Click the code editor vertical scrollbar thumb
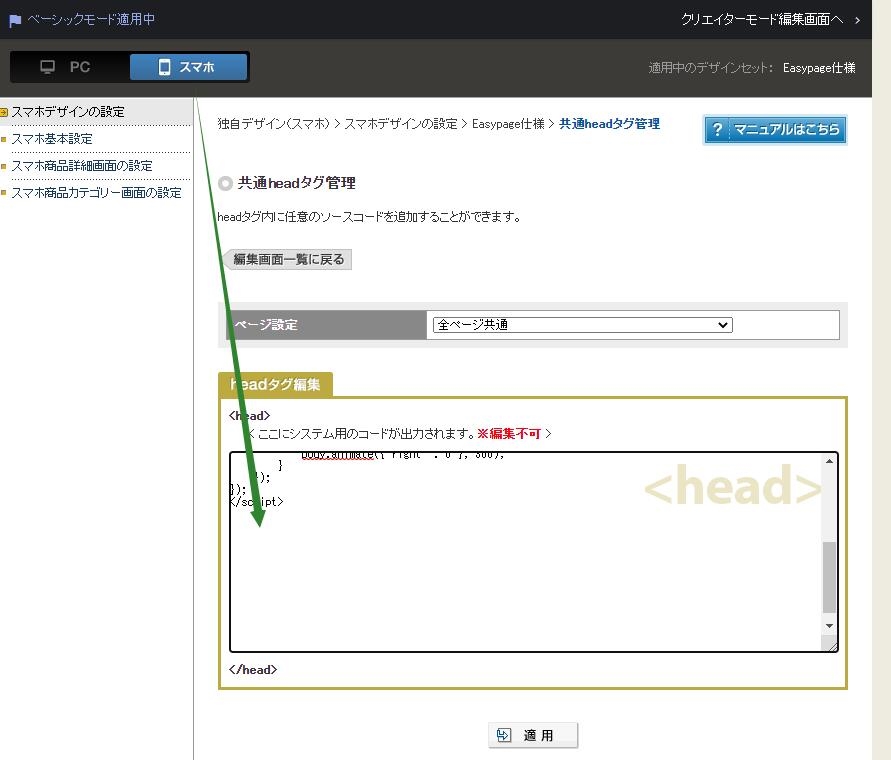The image size is (891, 760). [x=830, y=578]
